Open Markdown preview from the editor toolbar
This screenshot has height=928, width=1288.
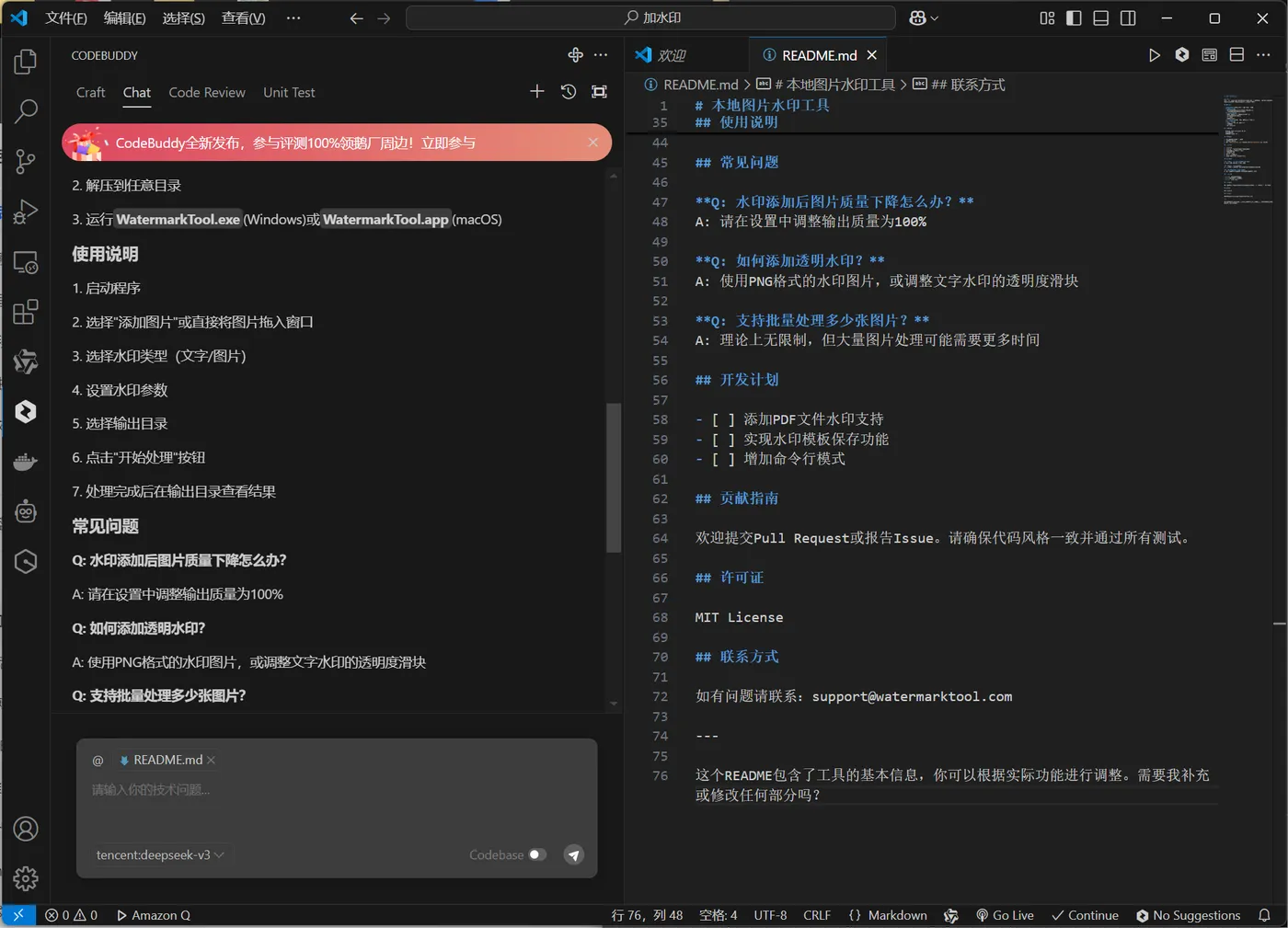pos(1209,54)
